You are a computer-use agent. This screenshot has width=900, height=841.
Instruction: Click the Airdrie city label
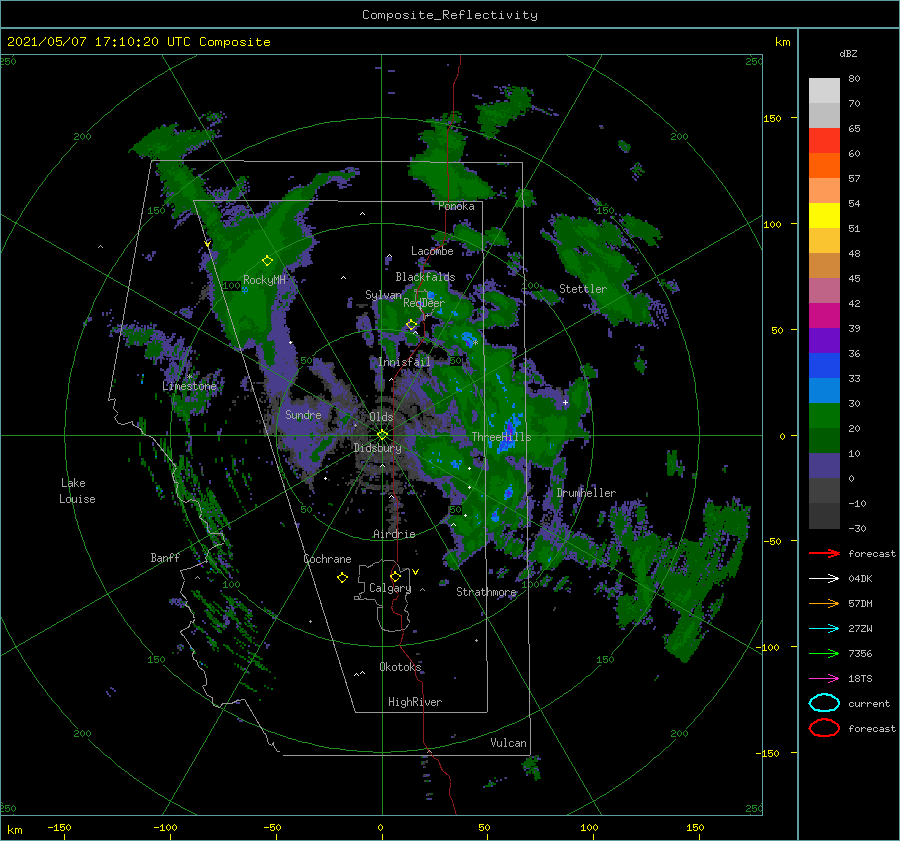(394, 534)
